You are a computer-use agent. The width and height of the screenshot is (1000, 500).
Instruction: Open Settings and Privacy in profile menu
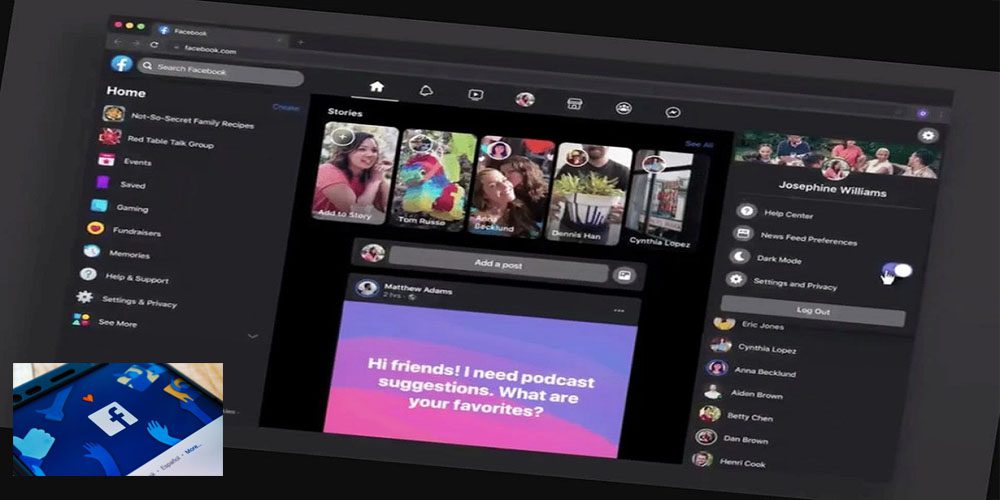(x=795, y=283)
